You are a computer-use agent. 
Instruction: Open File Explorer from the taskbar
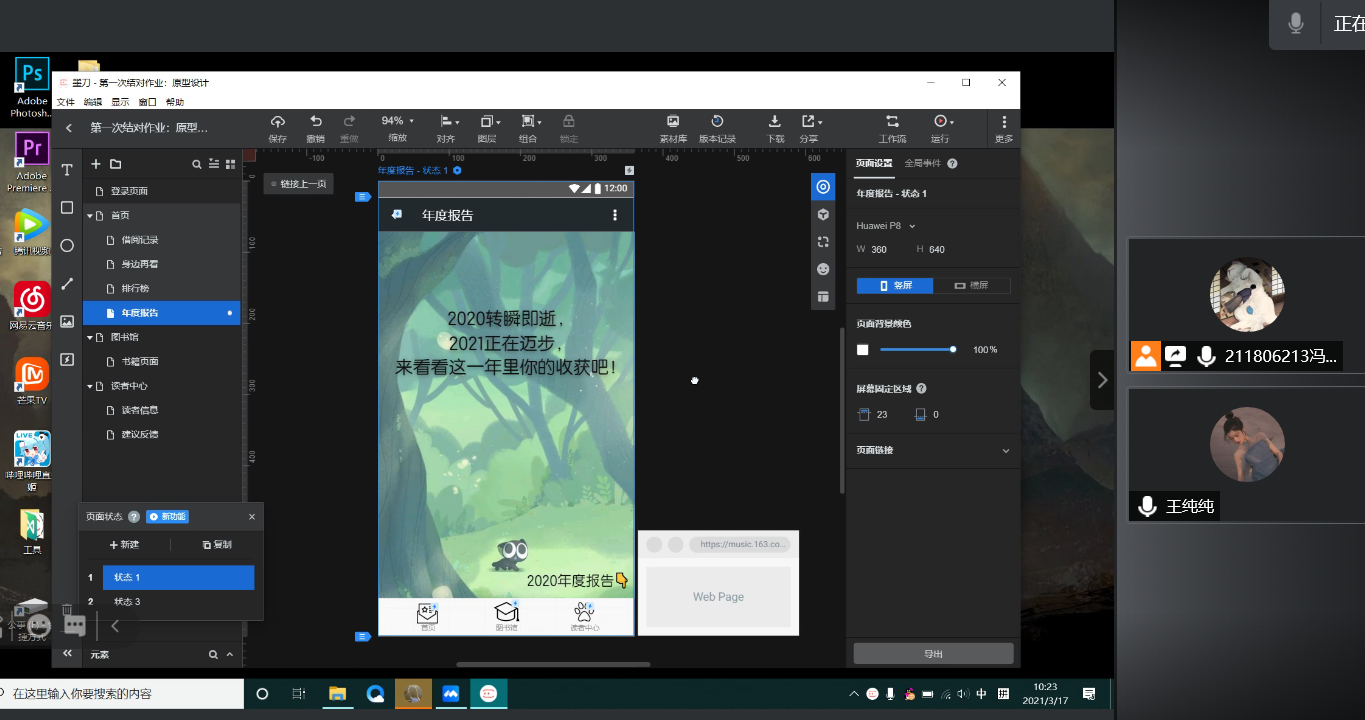(338, 694)
